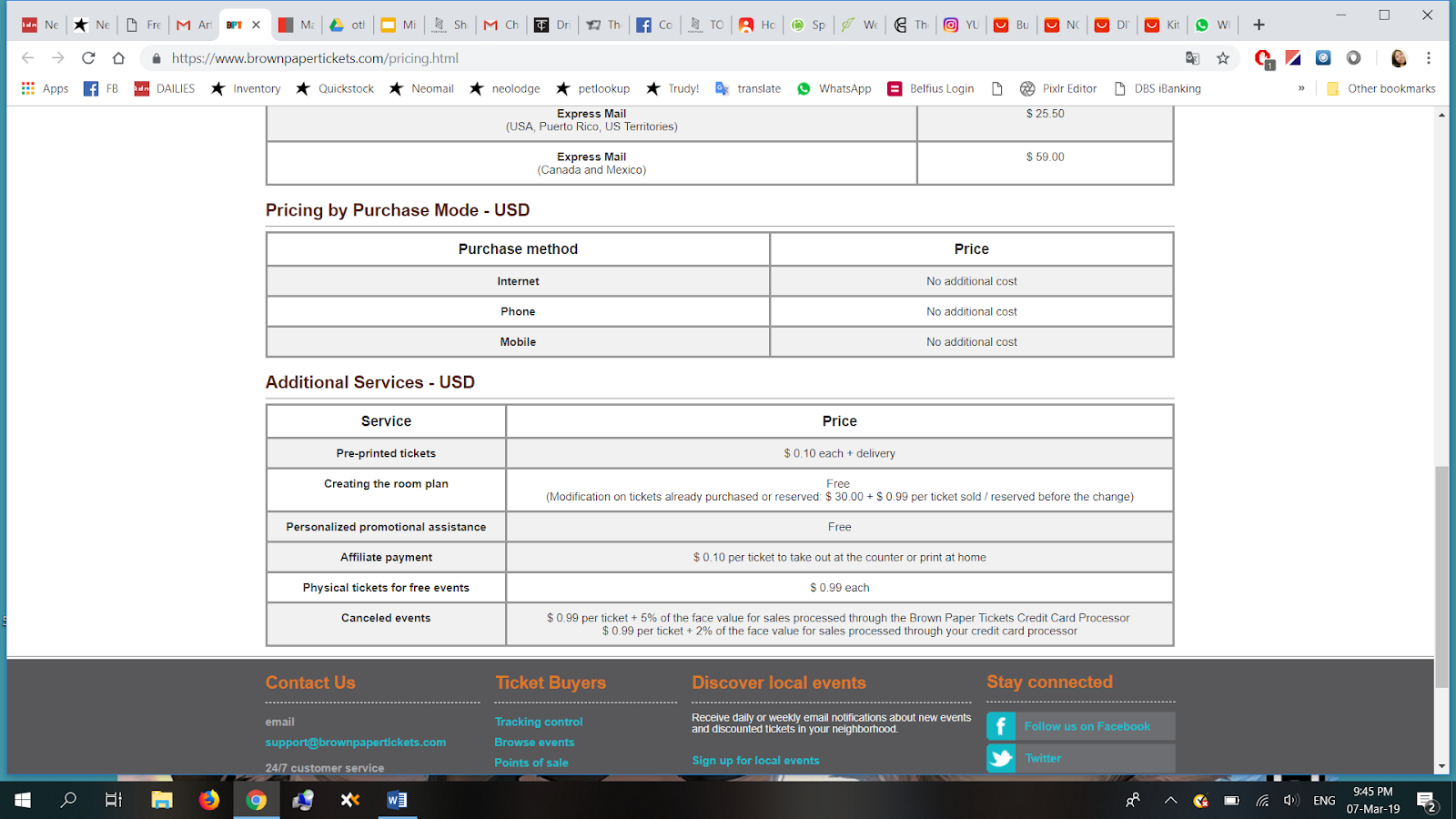Open the Points of sale link
This screenshot has width=1456, height=819.
(x=531, y=763)
